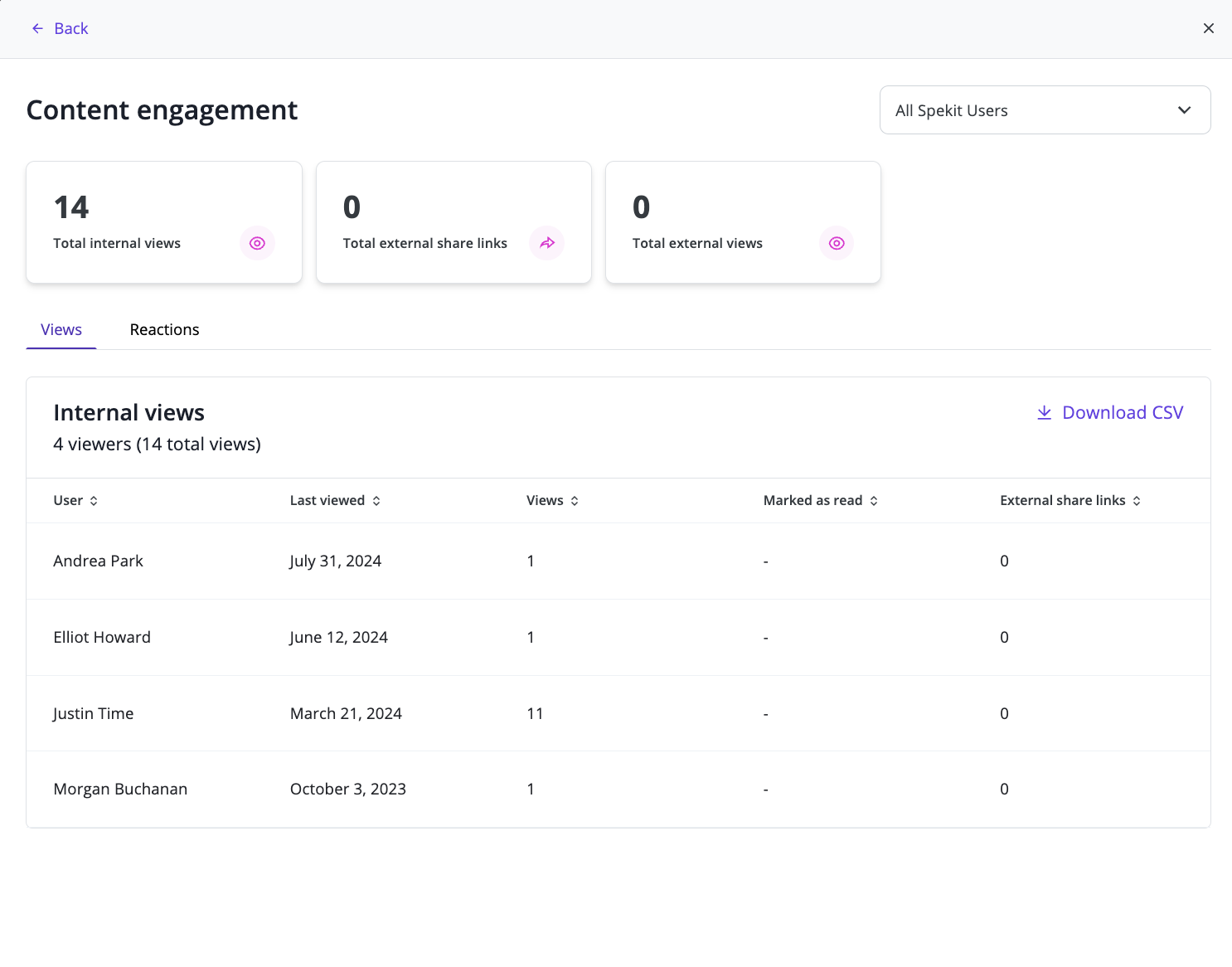Select the Views tab

tap(61, 330)
